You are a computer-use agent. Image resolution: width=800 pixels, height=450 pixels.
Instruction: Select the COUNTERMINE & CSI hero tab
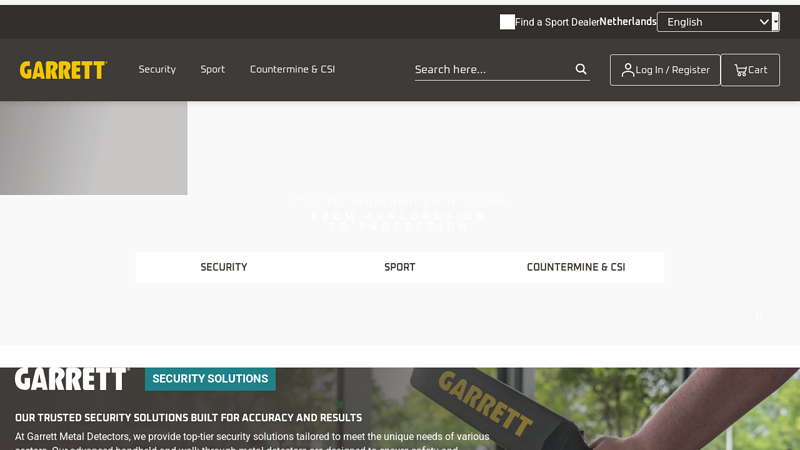point(576,267)
